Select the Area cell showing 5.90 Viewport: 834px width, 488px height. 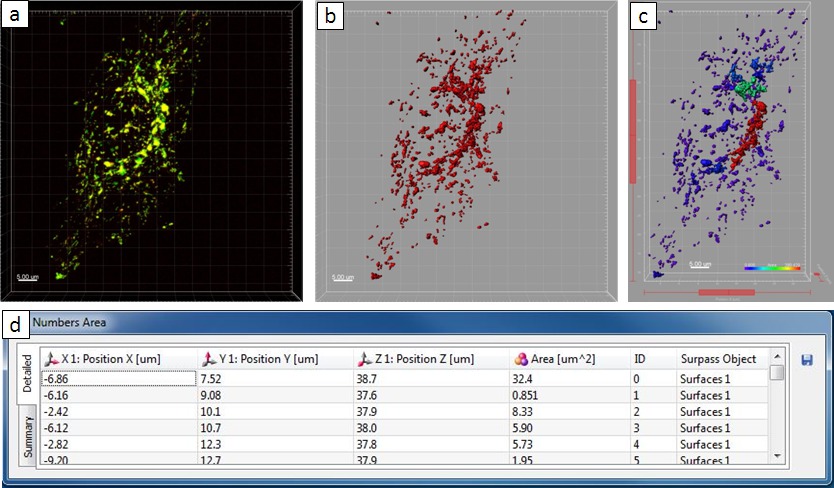(570, 428)
